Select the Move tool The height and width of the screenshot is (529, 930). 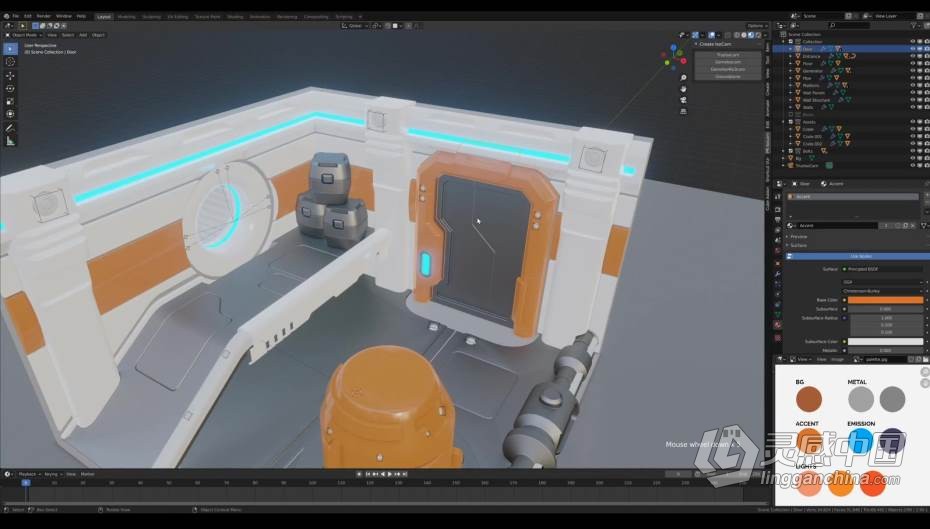coord(10,76)
